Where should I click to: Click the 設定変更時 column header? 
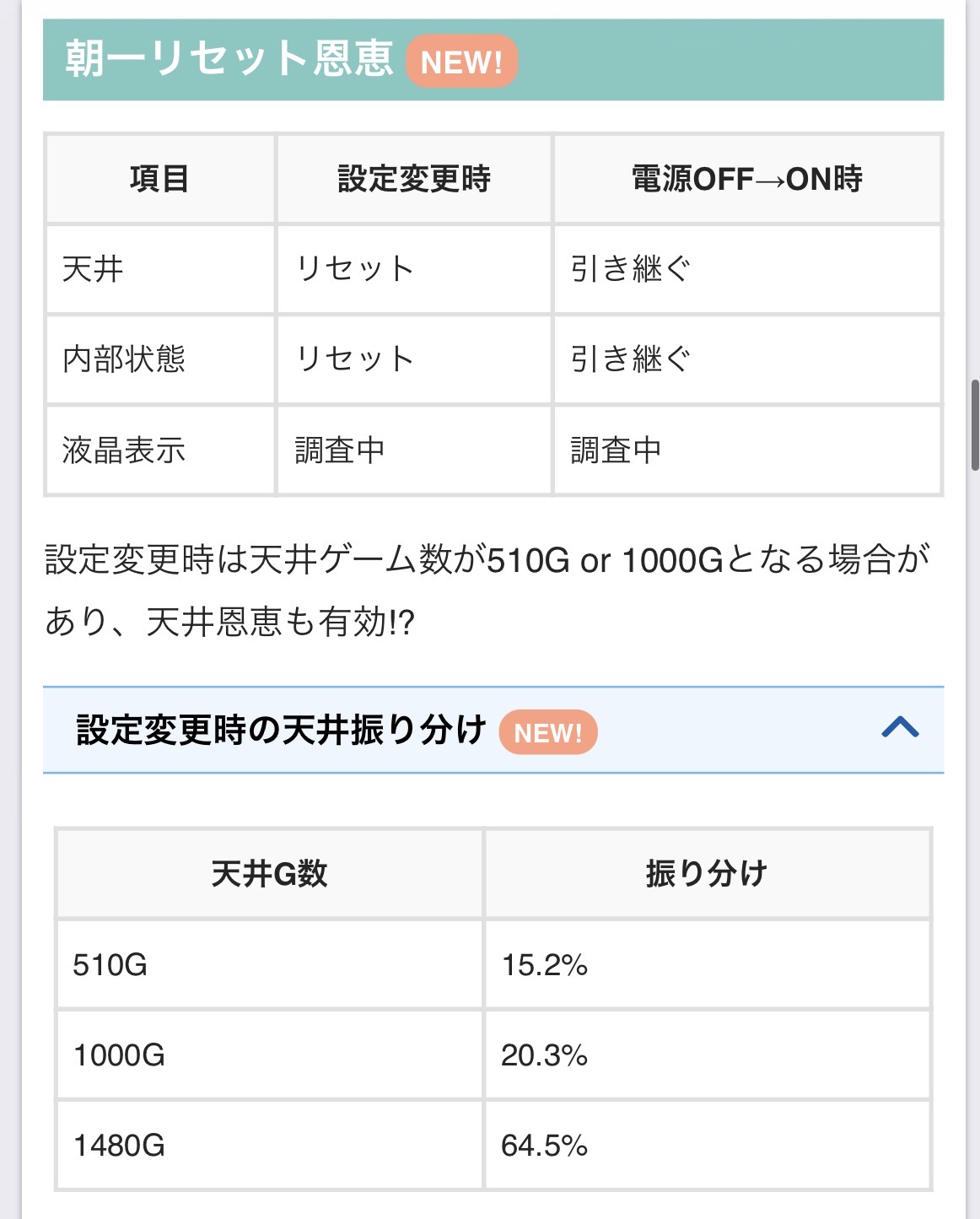point(413,179)
